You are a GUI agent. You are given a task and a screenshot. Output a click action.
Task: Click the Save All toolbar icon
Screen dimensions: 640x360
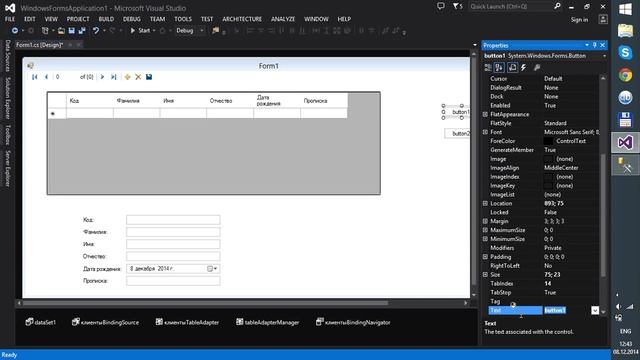click(82, 31)
